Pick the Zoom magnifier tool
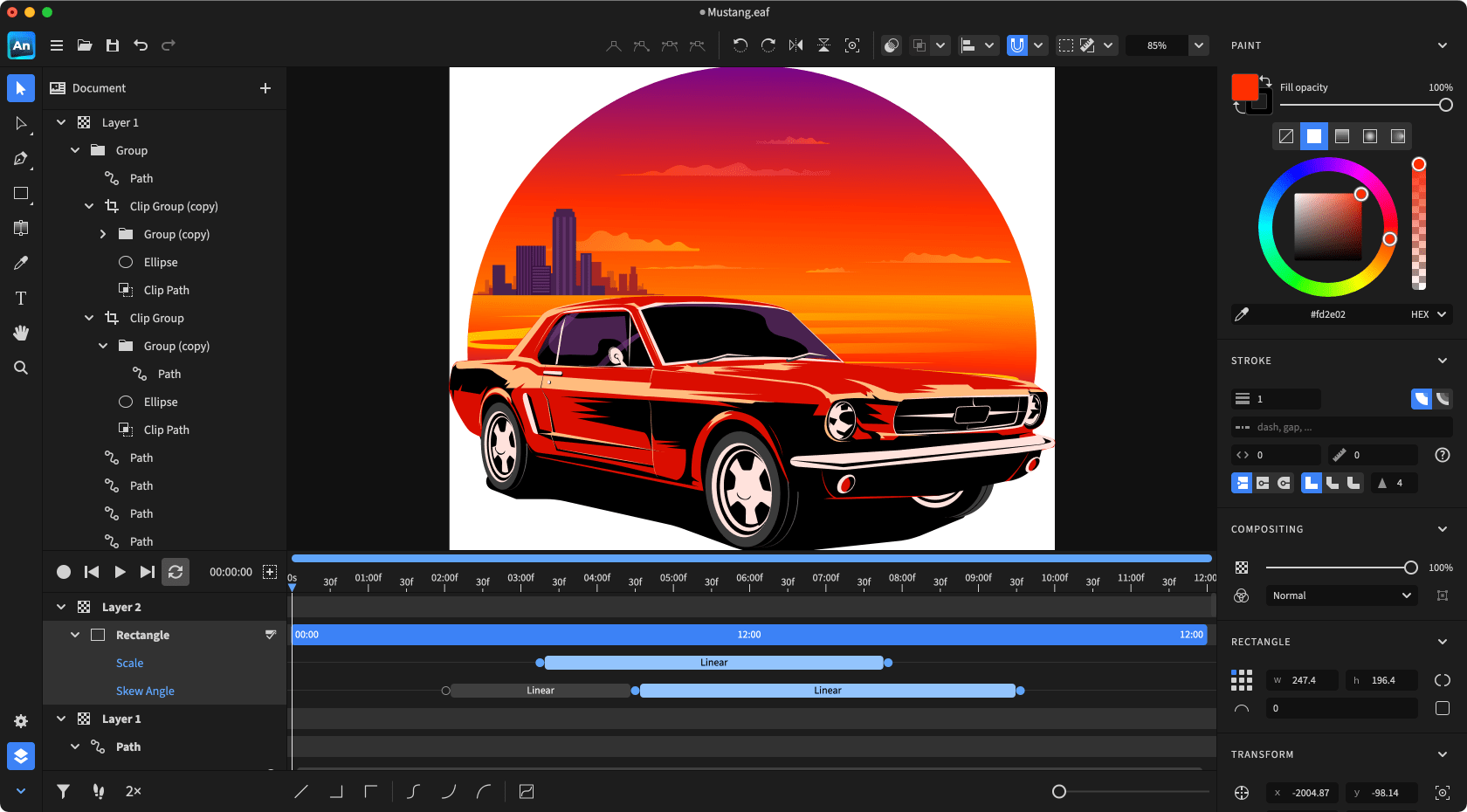This screenshot has height=812, width=1467. [x=21, y=368]
